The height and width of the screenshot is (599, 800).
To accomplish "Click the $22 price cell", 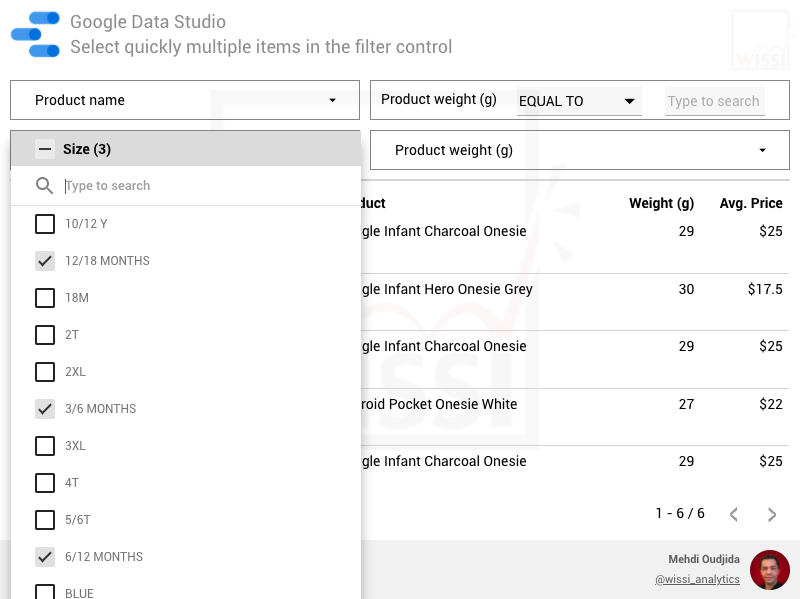I will click(770, 404).
